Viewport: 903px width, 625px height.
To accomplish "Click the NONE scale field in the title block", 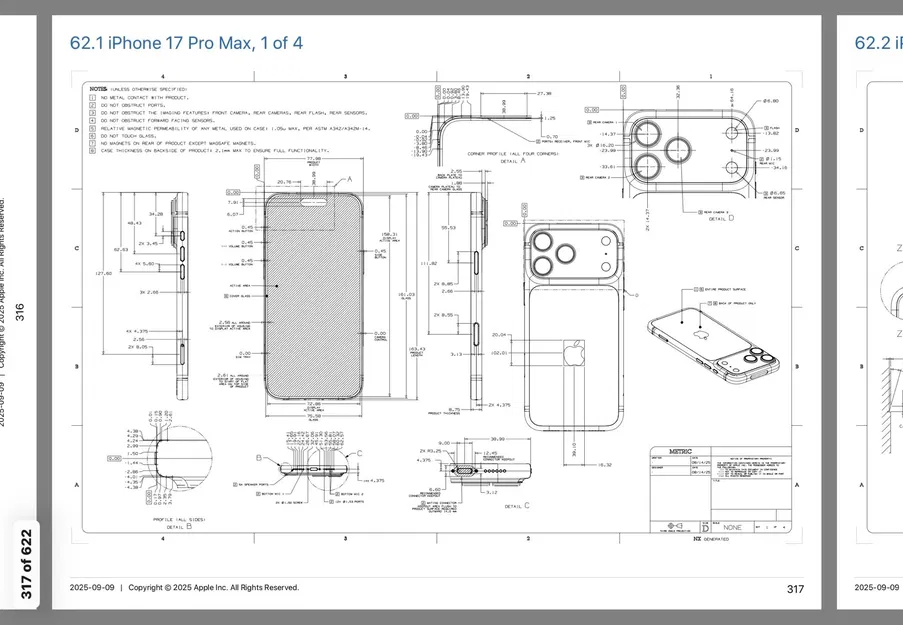I will click(732, 527).
